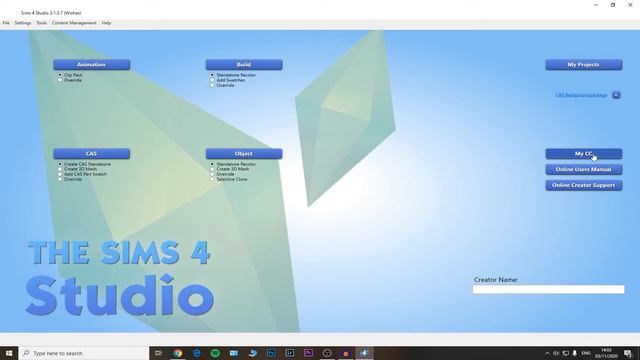Open Online Creator Support
Screen dimensions: 640x360
coord(584,185)
